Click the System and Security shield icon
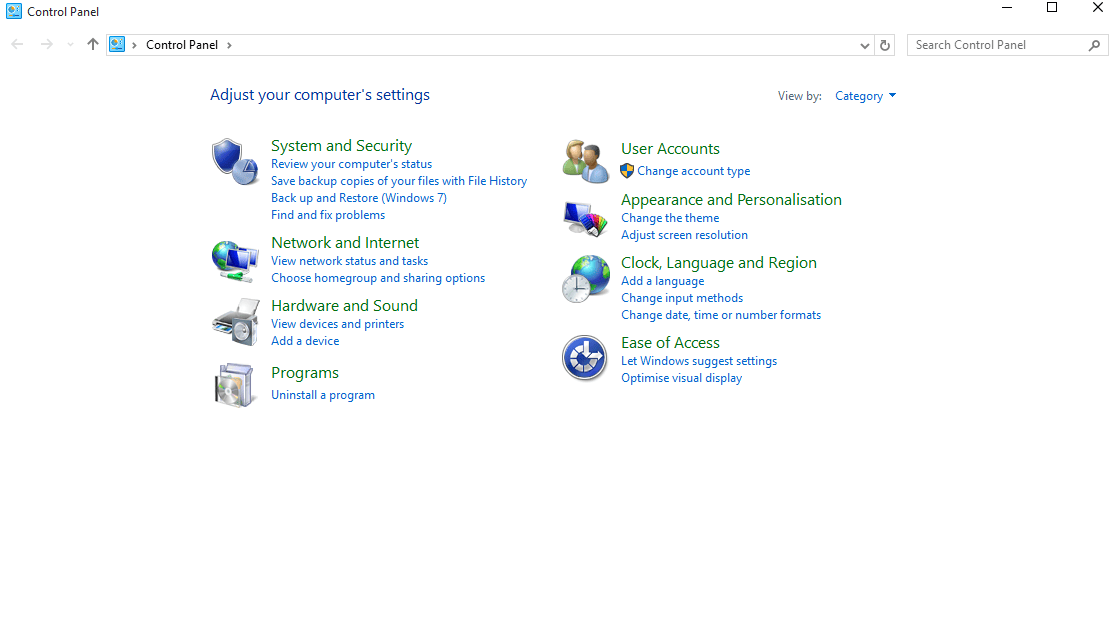The image size is (1119, 624). (235, 161)
